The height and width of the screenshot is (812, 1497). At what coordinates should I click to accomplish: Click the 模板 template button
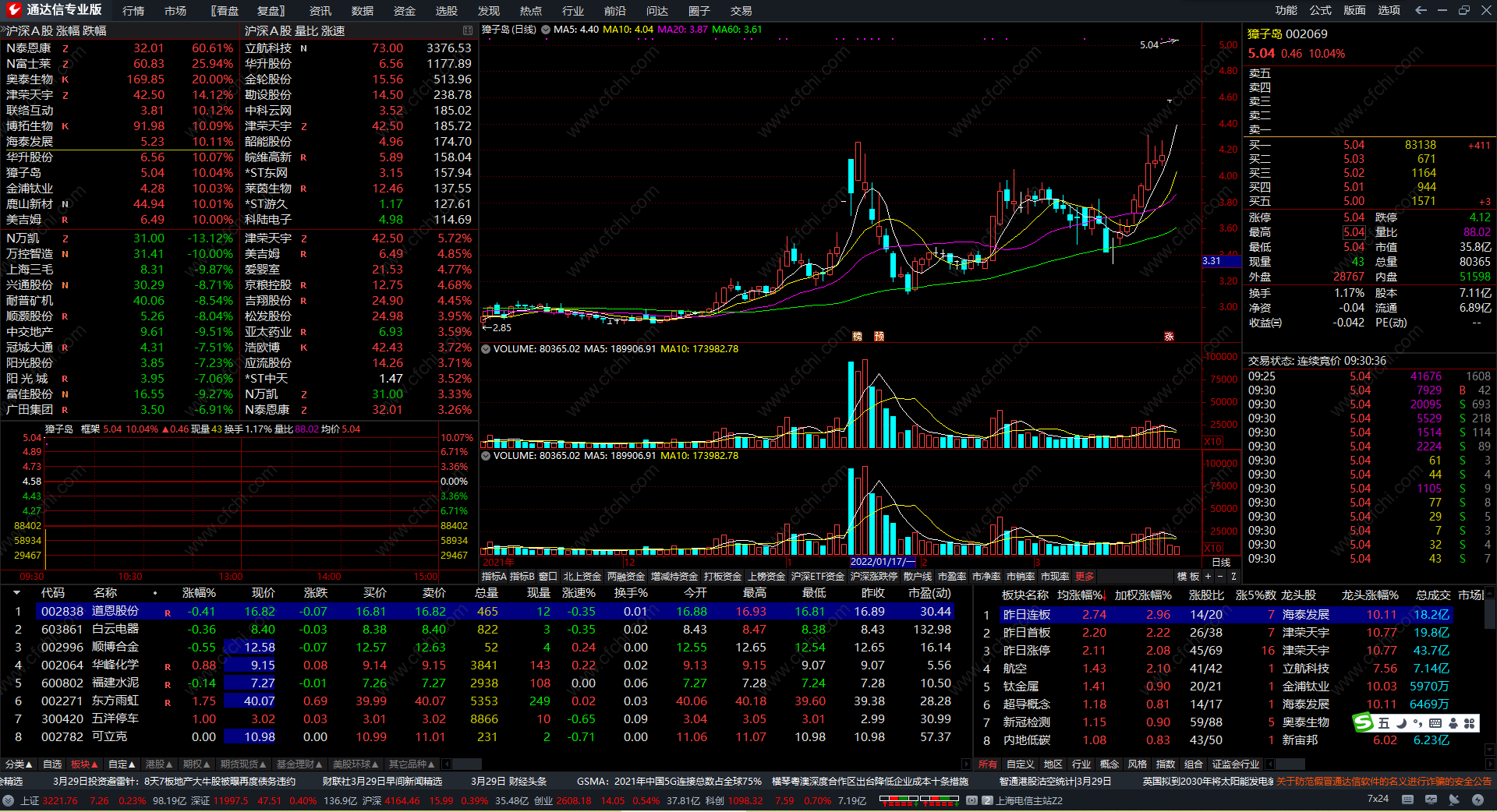[1188, 577]
